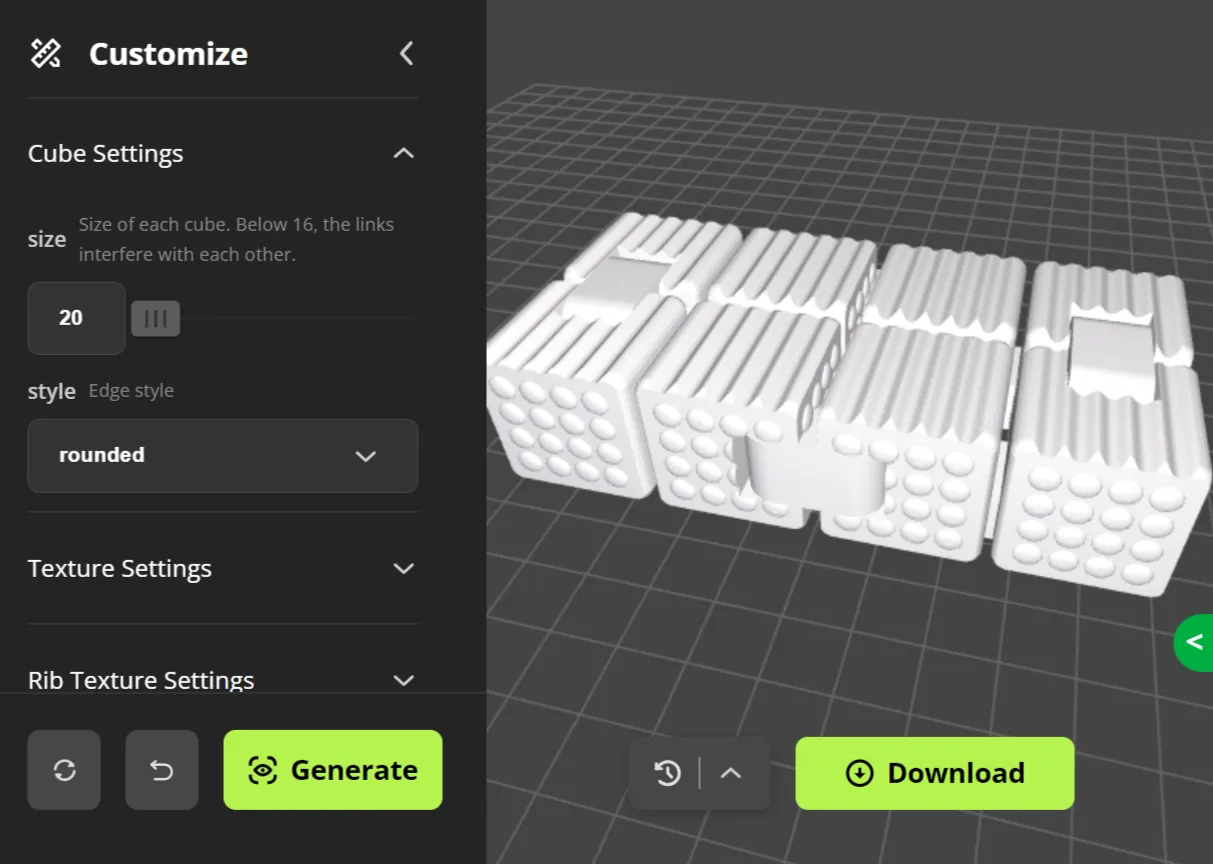Click the undo arrow icon
This screenshot has width=1213, height=864.
click(161, 770)
